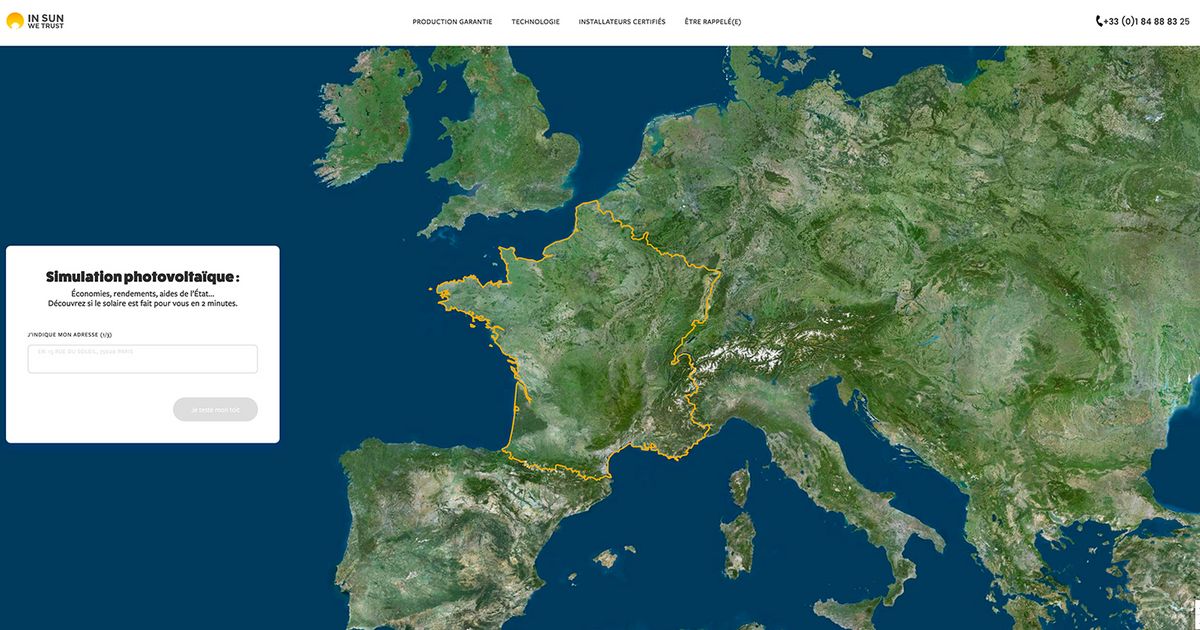Click the Simulation photovoltaïque heading

pyautogui.click(x=142, y=276)
